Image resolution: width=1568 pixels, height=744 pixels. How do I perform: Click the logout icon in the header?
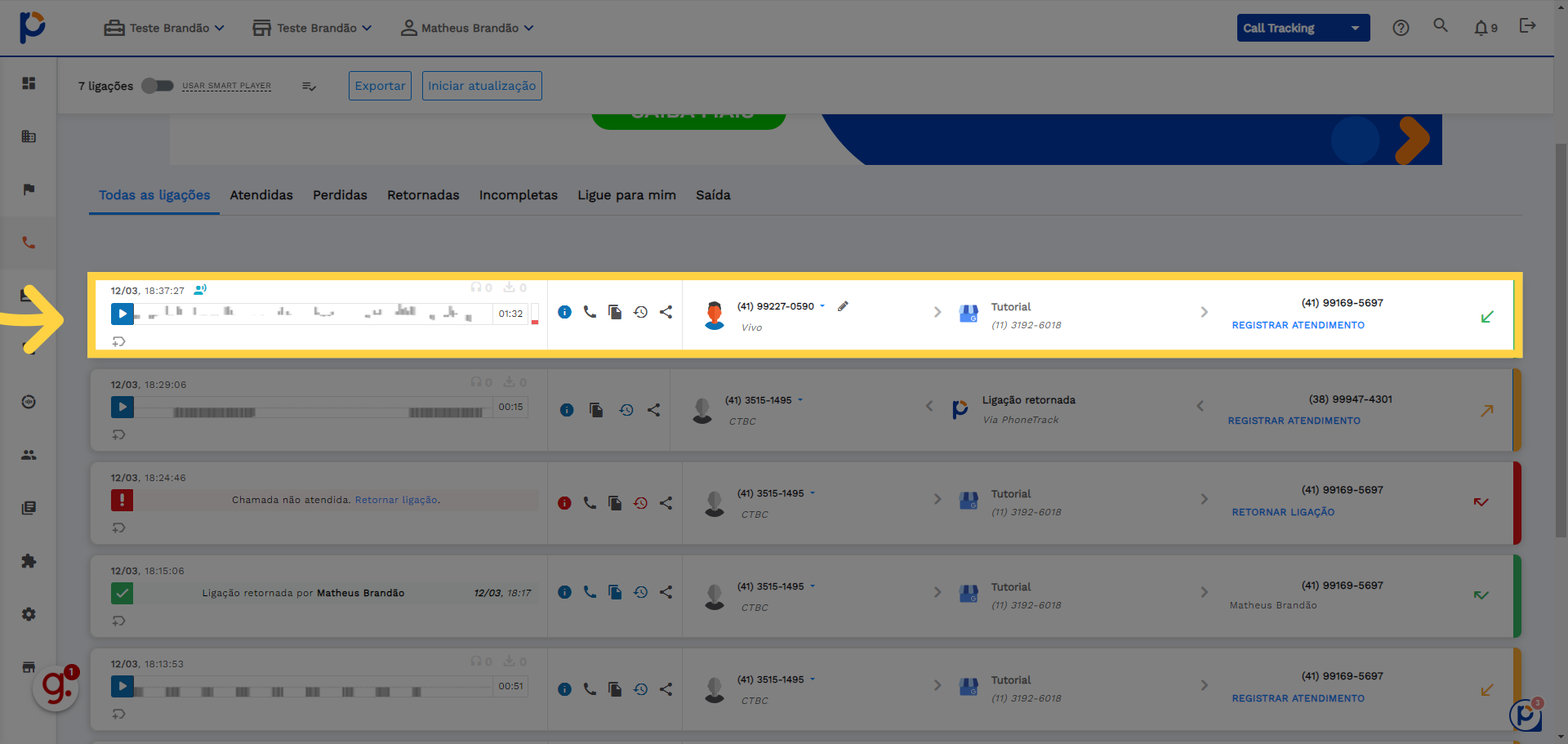[1527, 26]
